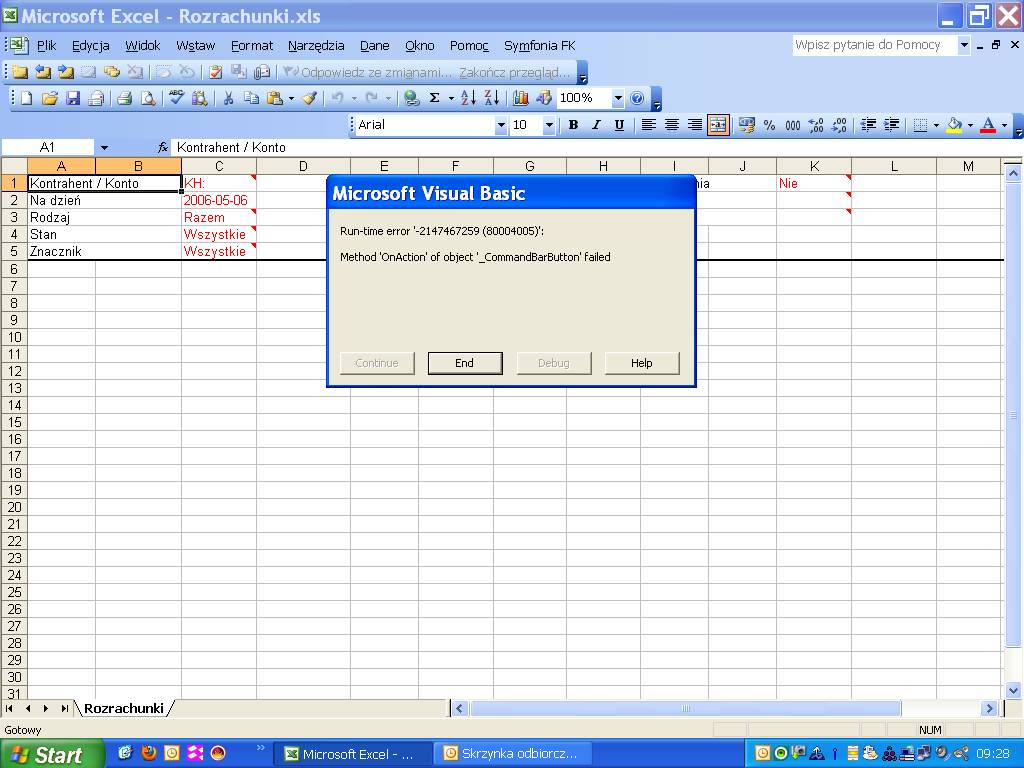Click the Fill Color bucket swatch
Viewport: 1024px width, 768px height.
pos(954,125)
